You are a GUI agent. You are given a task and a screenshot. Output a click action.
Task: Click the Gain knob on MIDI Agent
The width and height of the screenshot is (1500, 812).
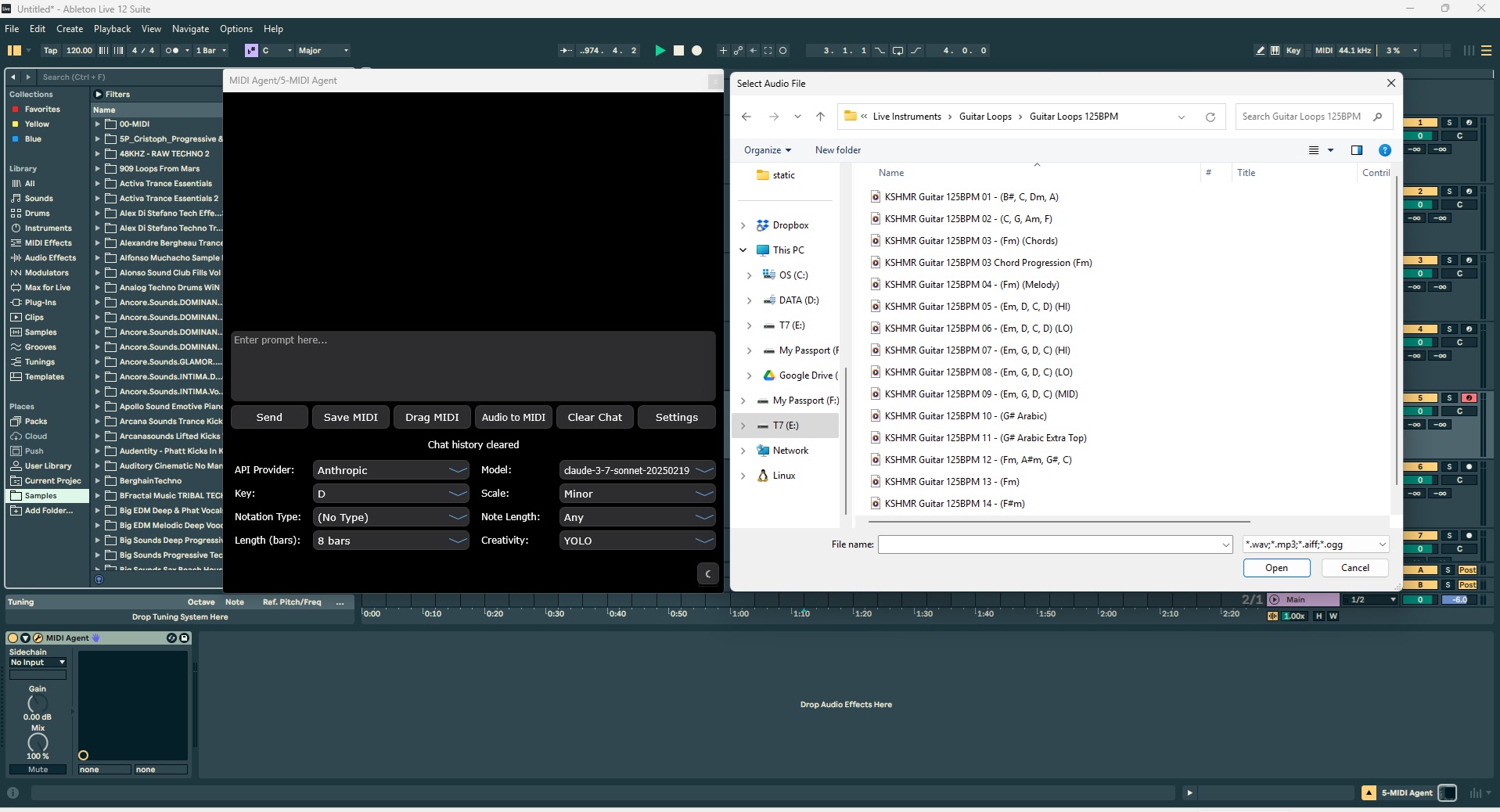(38, 703)
